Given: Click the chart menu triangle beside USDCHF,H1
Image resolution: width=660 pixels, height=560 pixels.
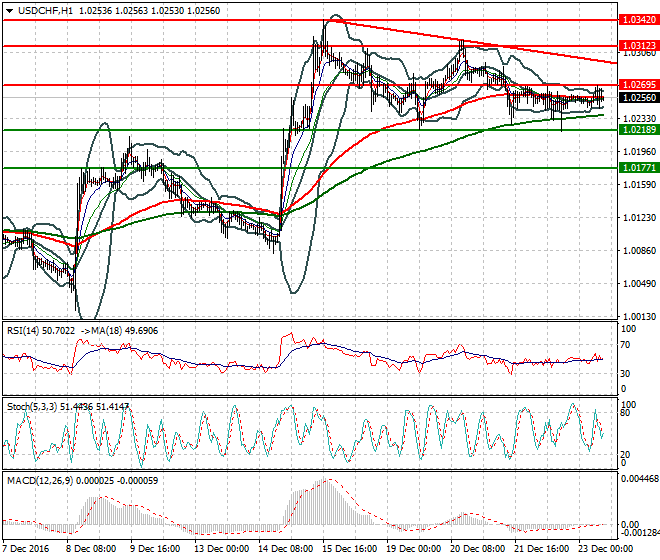Looking at the screenshot, I should [9, 11].
